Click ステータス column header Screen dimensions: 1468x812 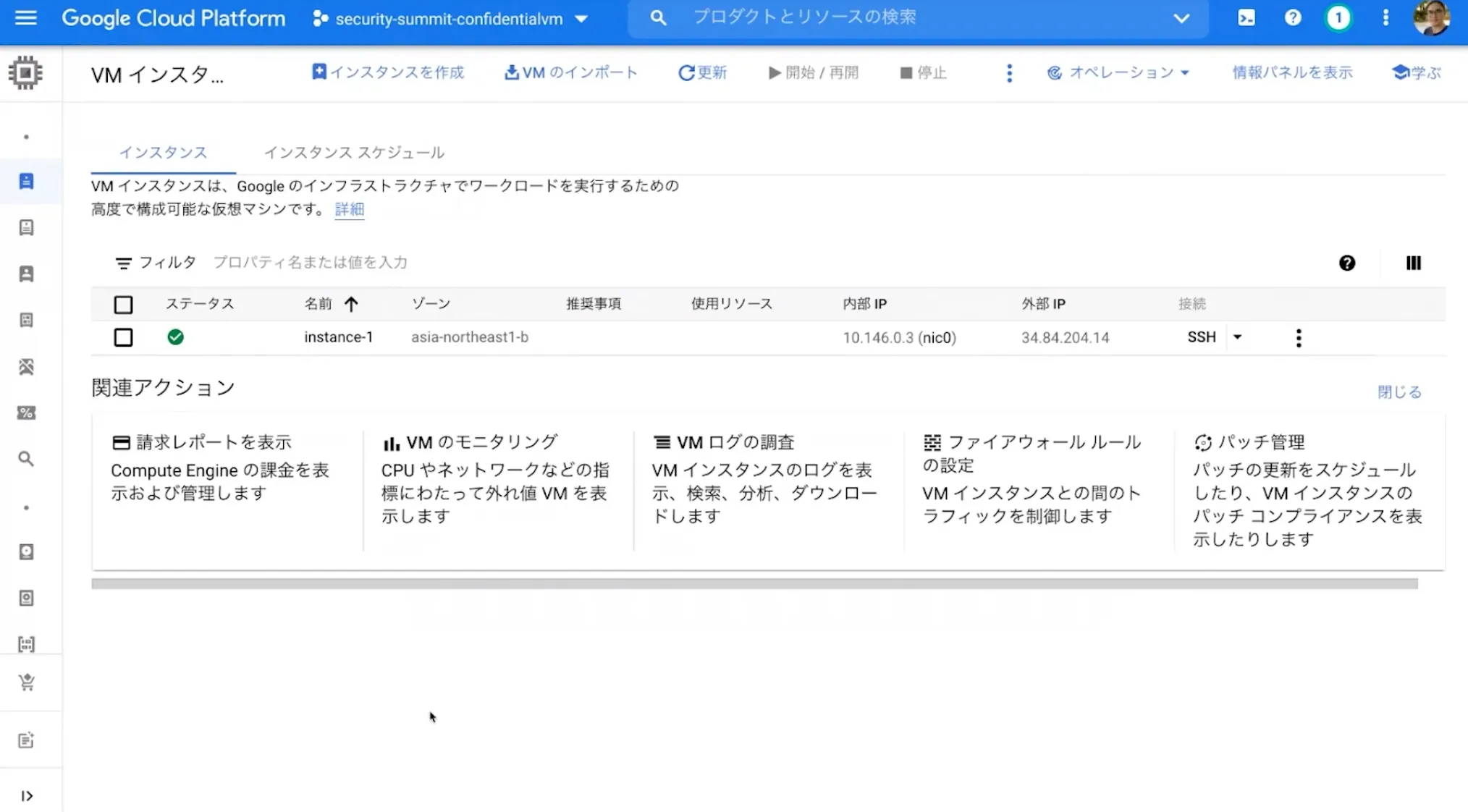pos(200,304)
